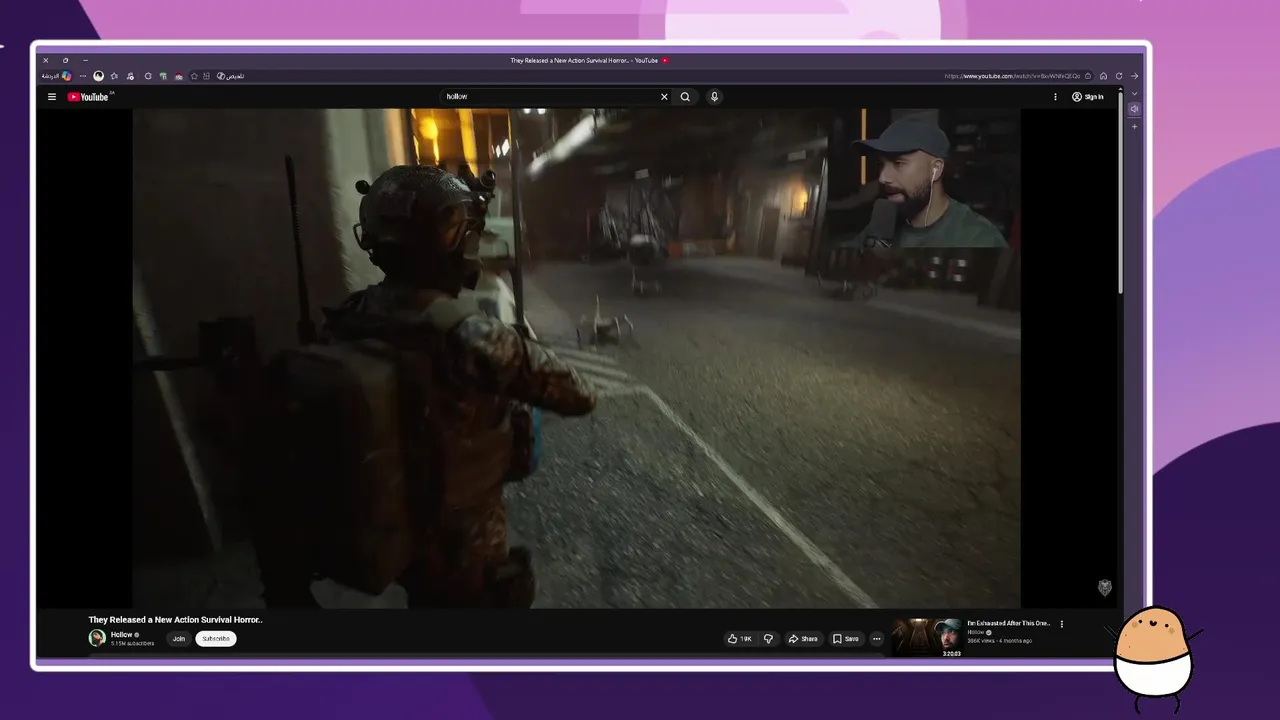
Task: Click the video title text below the player
Action: 175,620
